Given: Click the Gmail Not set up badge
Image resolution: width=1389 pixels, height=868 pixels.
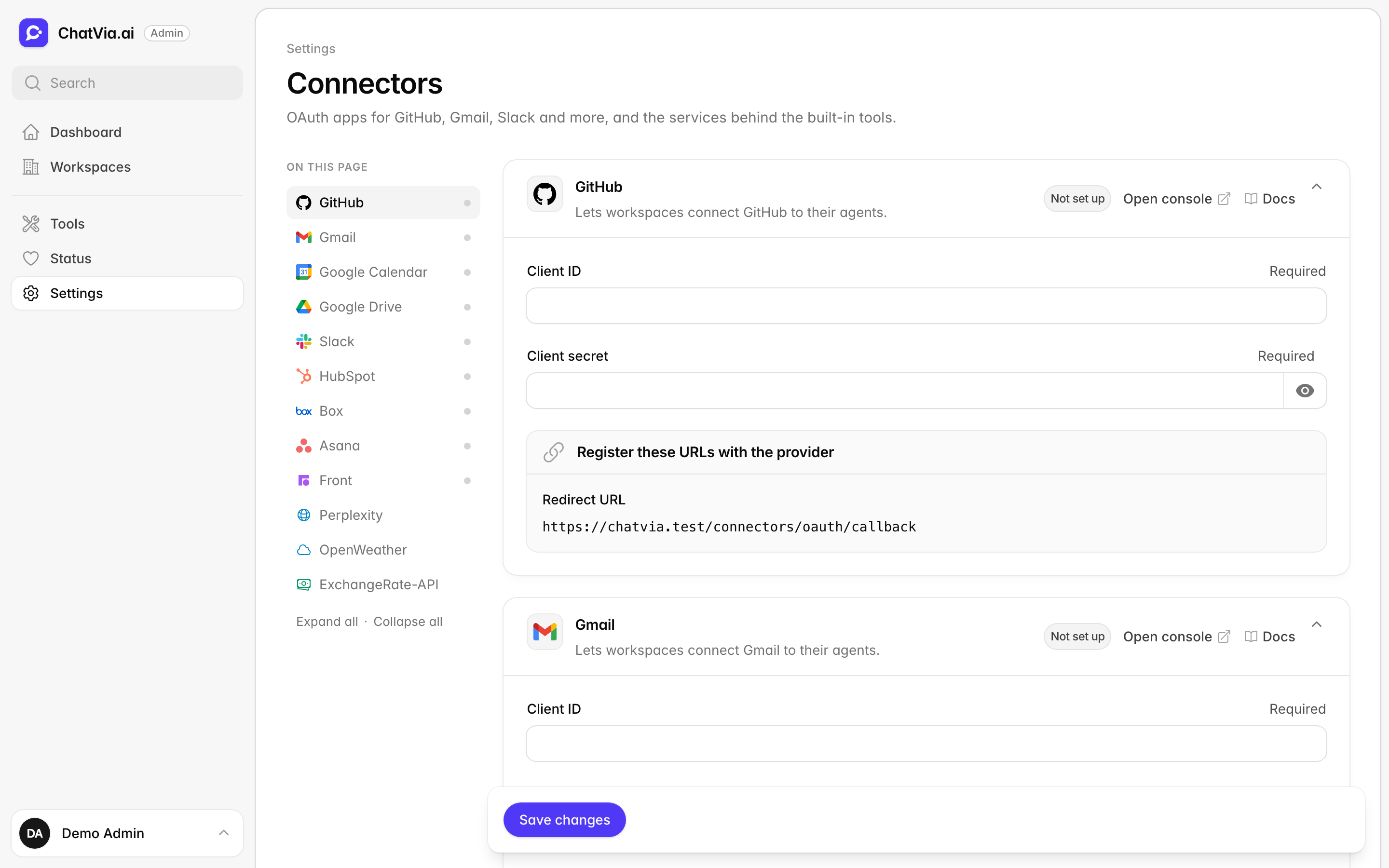Looking at the screenshot, I should tap(1077, 637).
